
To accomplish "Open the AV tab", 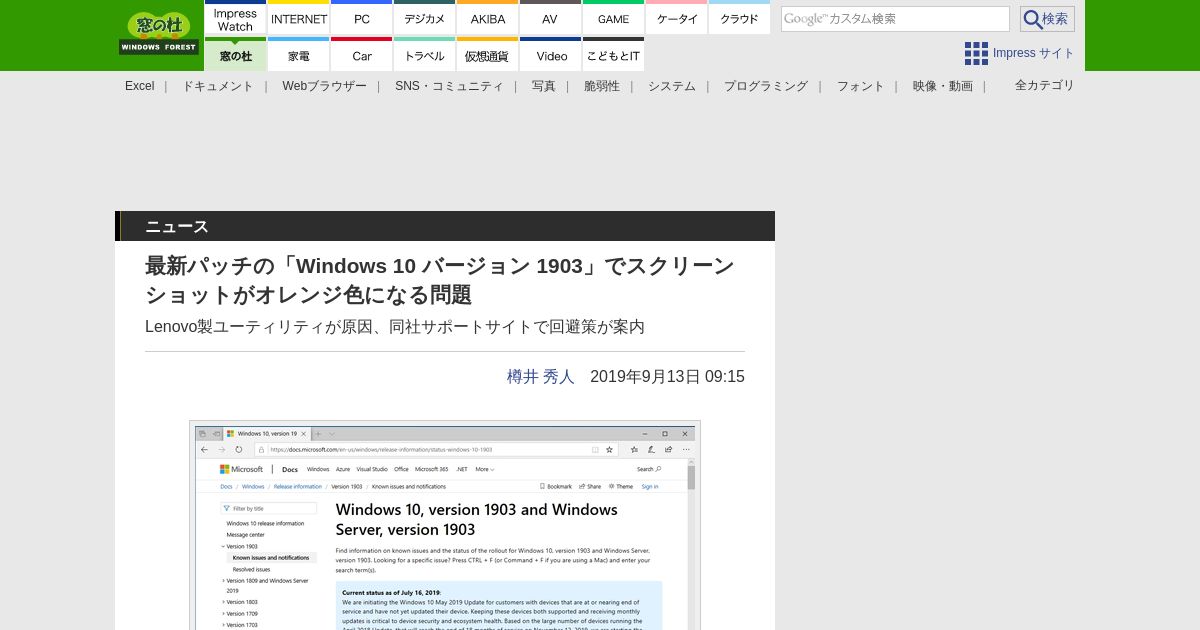I will [x=550, y=18].
